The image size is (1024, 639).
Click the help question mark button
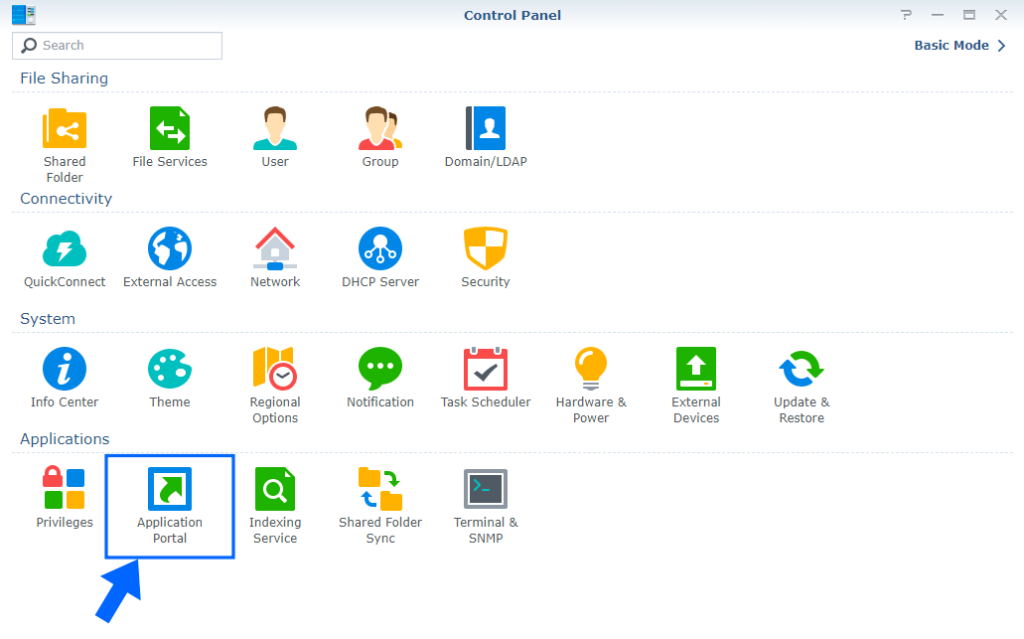click(x=906, y=15)
